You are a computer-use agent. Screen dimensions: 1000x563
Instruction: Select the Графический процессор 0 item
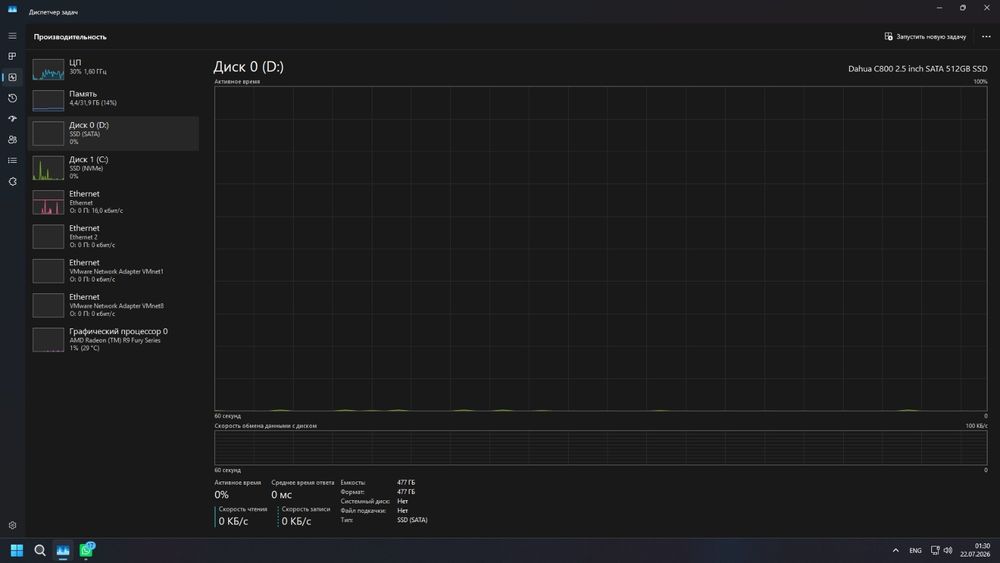(114, 340)
